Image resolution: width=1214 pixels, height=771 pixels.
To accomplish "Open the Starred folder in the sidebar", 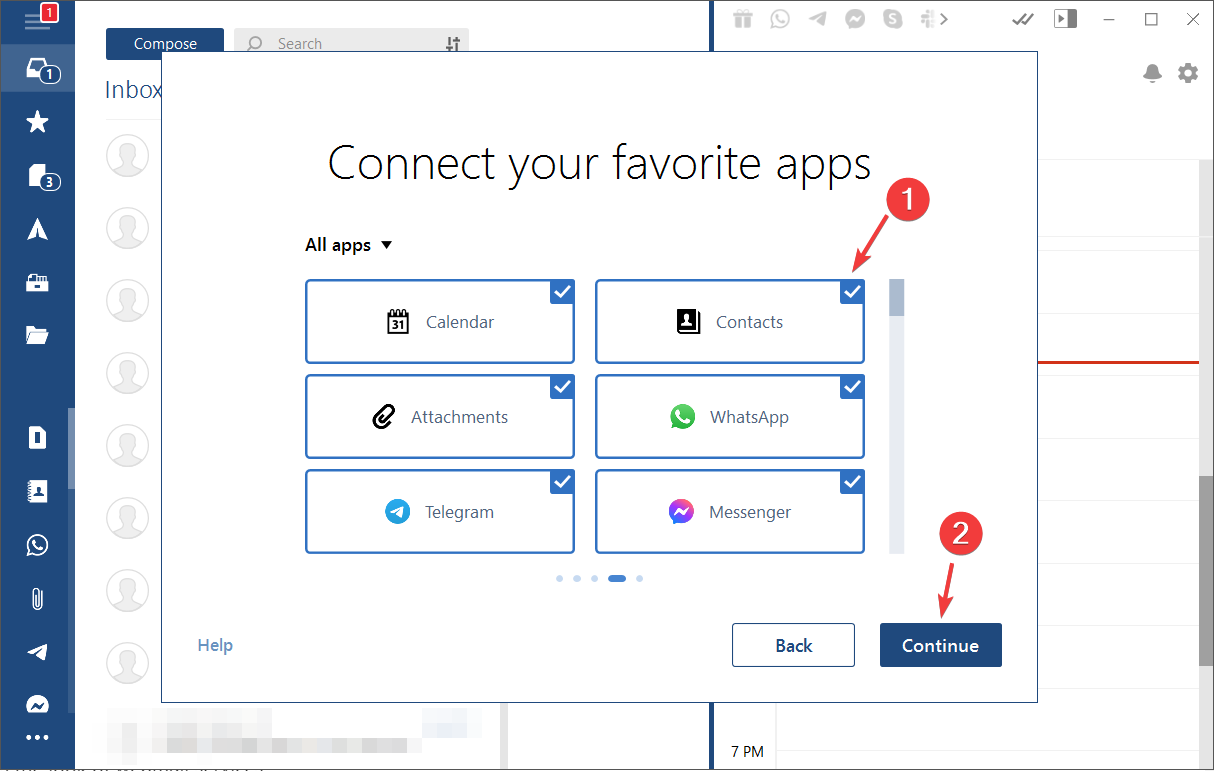I will [x=37, y=122].
